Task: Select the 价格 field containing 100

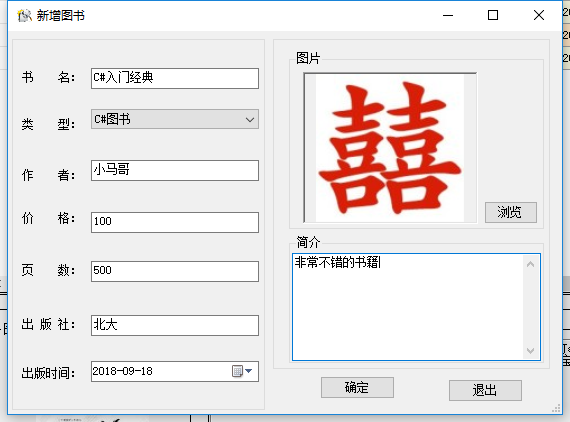Action: coord(175,222)
